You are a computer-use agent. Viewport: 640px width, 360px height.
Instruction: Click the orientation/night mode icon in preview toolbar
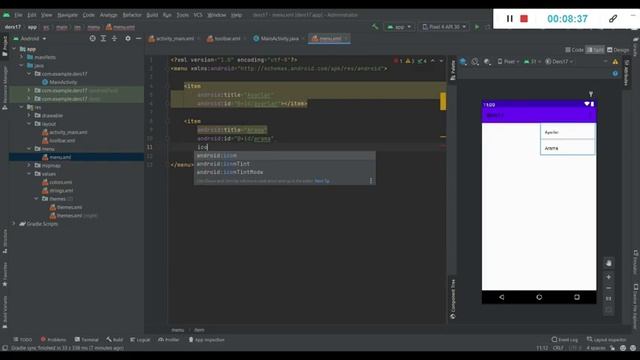click(475, 62)
